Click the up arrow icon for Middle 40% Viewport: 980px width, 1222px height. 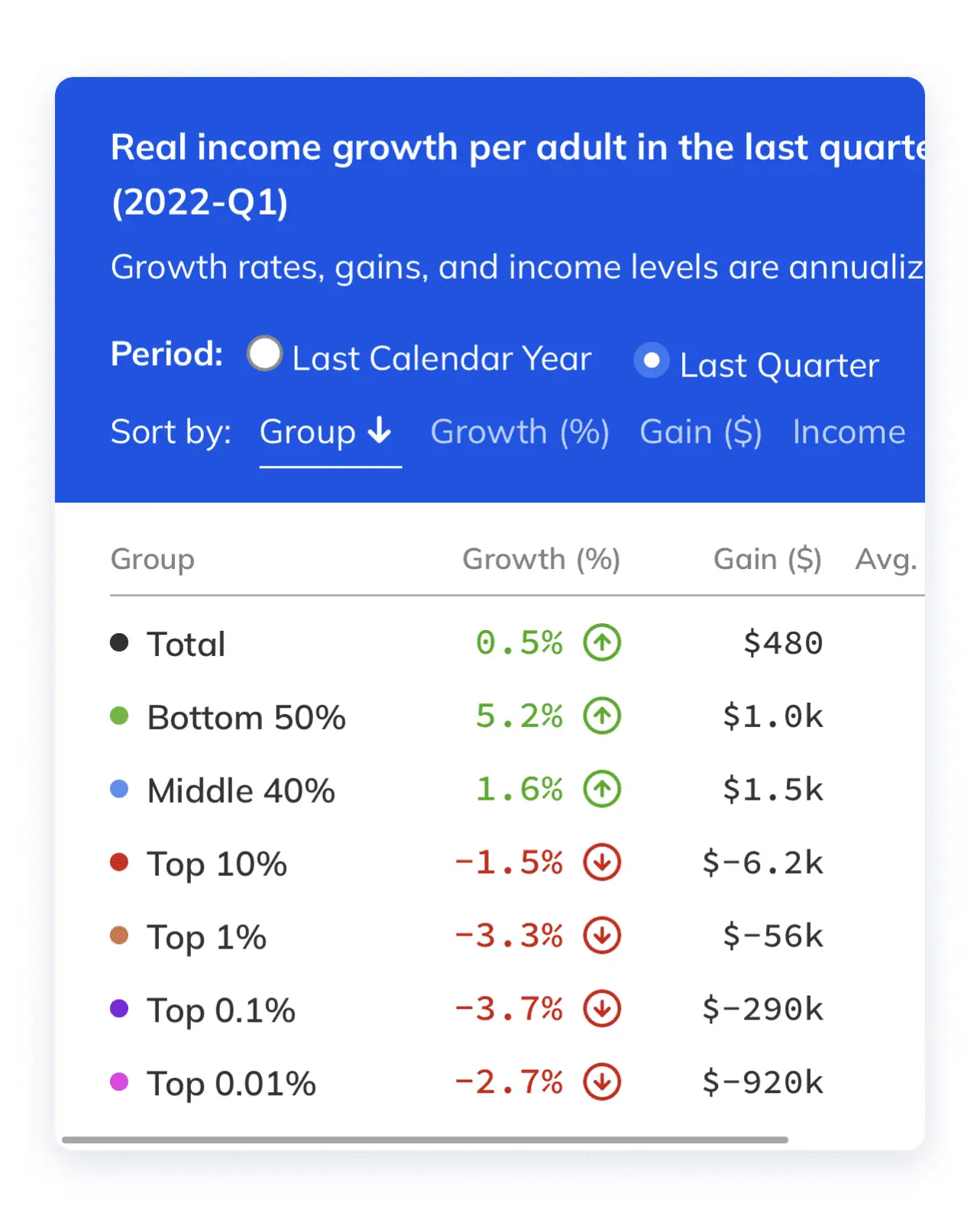(x=602, y=789)
